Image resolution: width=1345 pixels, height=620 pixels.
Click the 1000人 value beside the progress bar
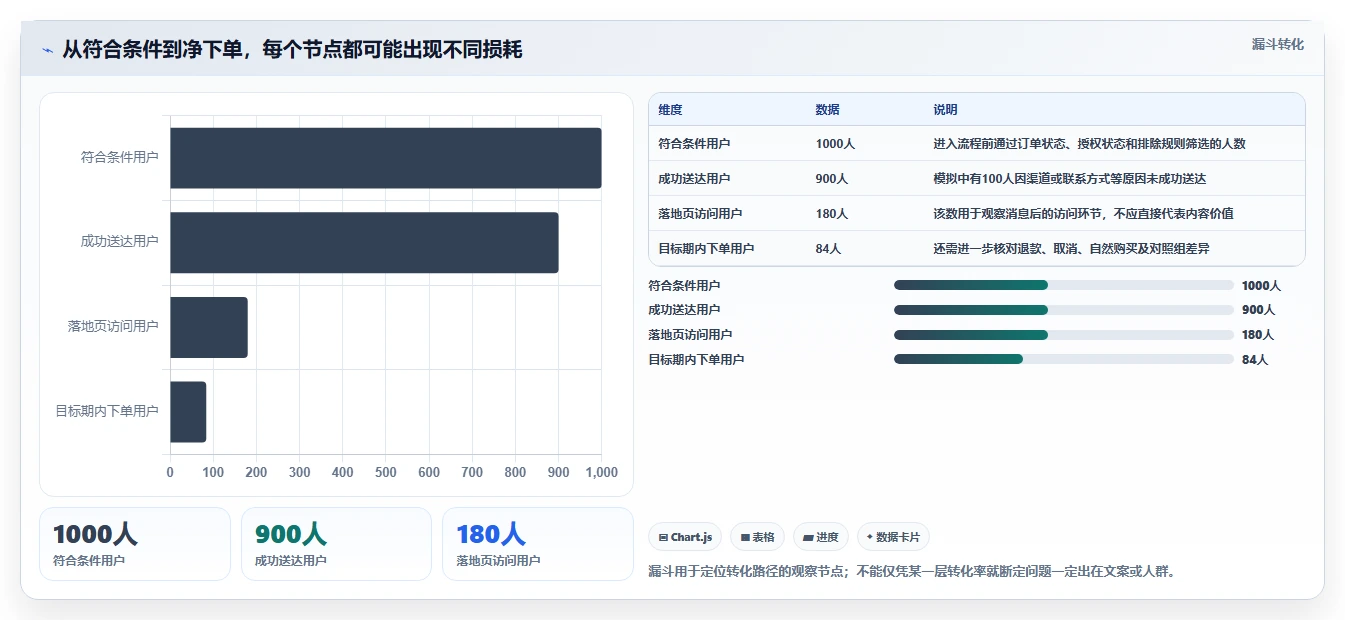pos(1261,286)
